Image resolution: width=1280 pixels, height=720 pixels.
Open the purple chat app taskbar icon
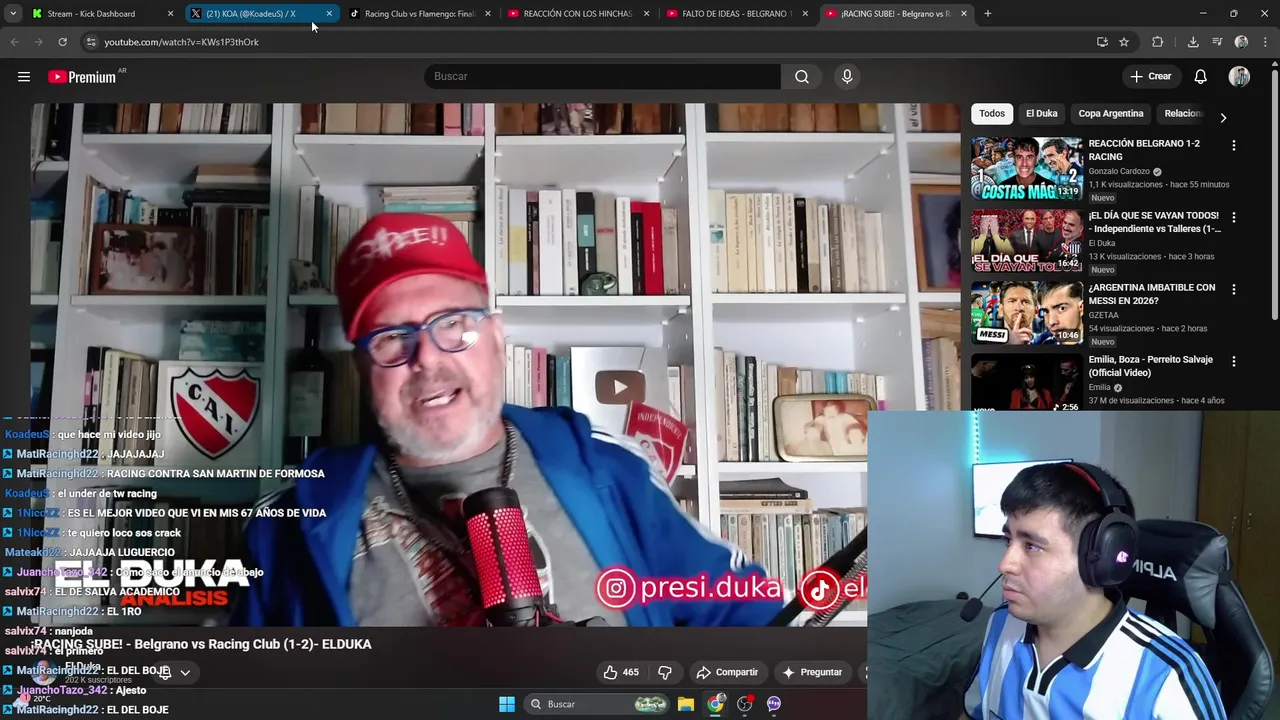[774, 704]
